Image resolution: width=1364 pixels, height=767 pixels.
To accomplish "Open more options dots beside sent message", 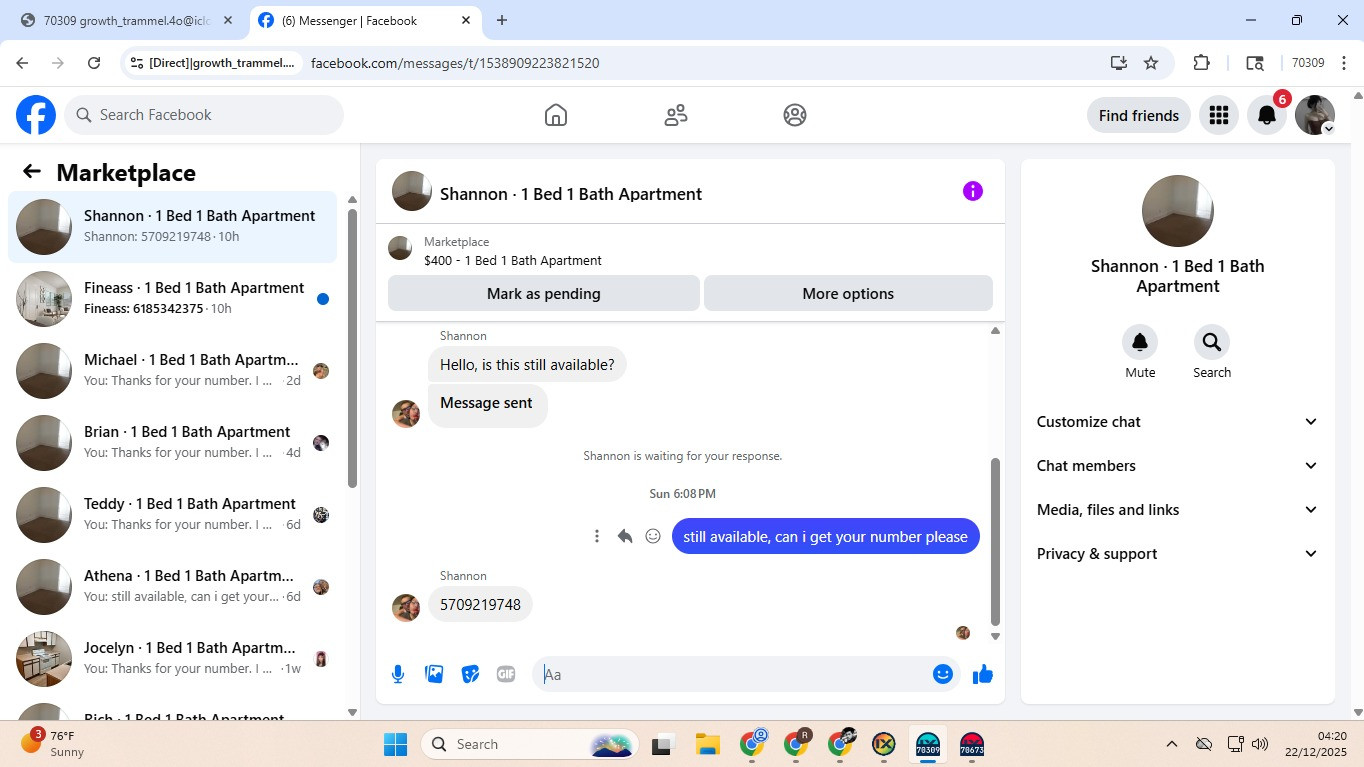I will (597, 536).
